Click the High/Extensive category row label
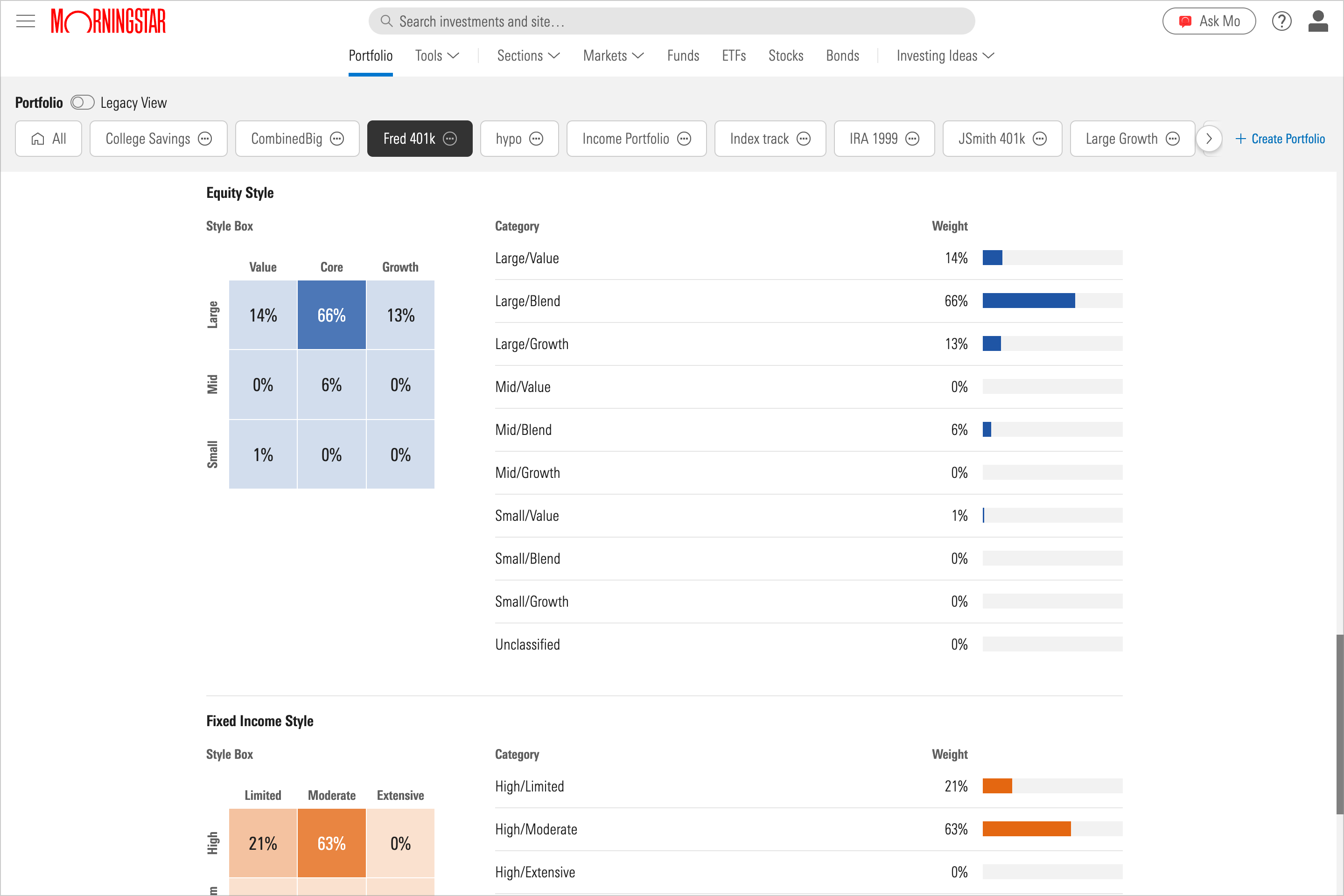The image size is (1344, 896). (x=535, y=872)
